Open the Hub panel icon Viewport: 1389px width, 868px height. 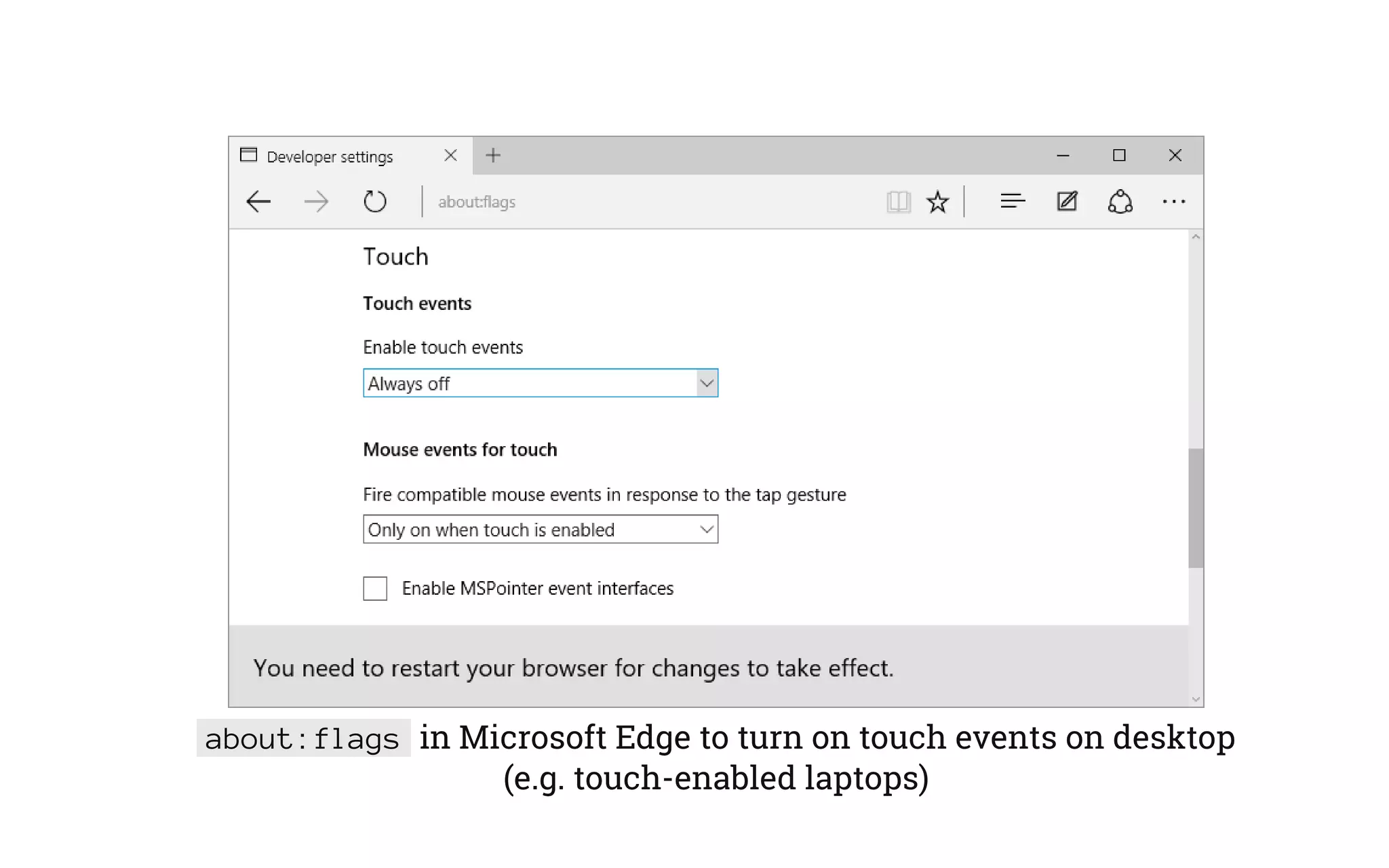click(x=1013, y=201)
